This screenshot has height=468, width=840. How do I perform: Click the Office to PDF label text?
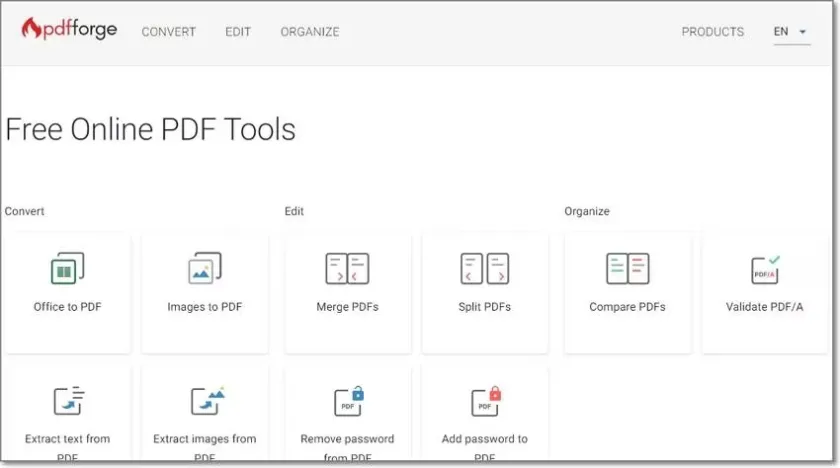point(67,307)
